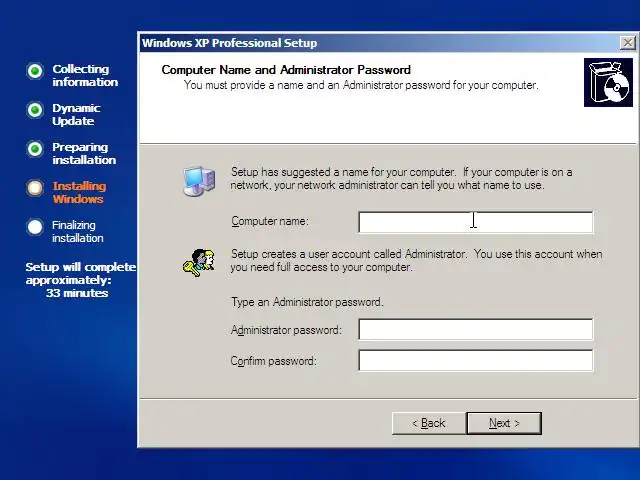Click the Finalizing installation step bullet

tap(35, 227)
